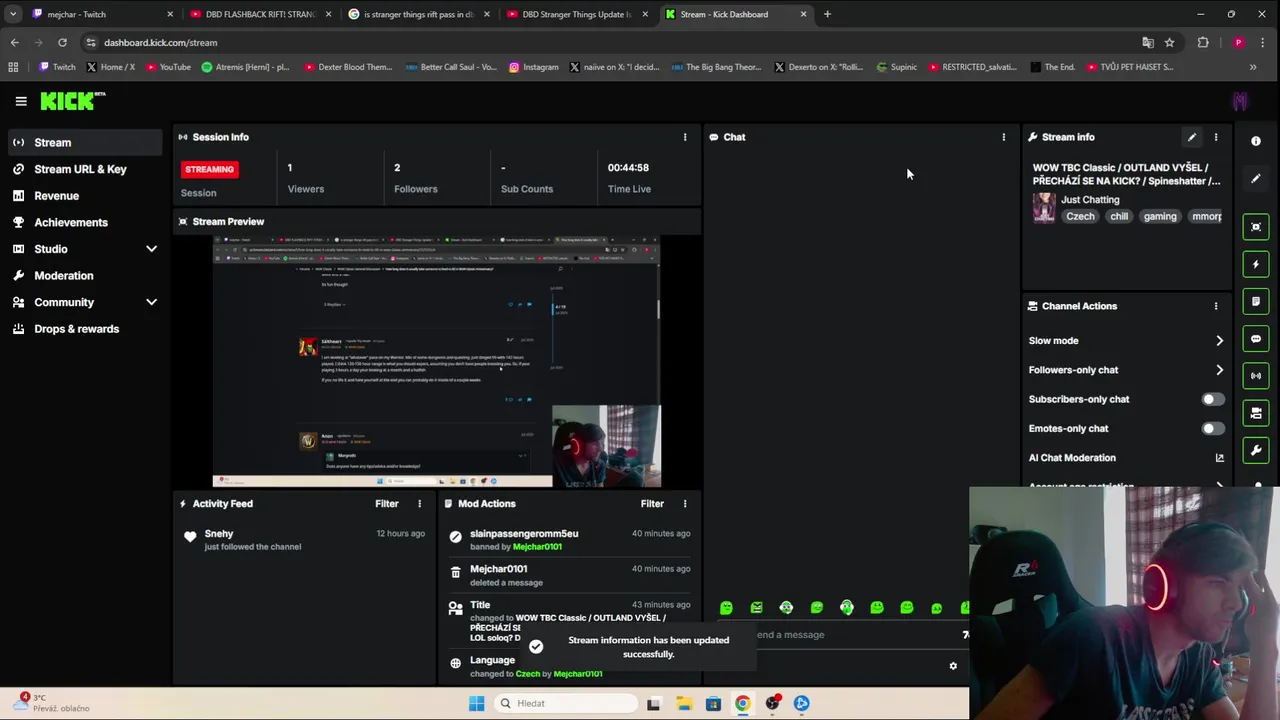1280x720 pixels.
Task: Click the Czech tag in Stream info
Action: [1080, 216]
